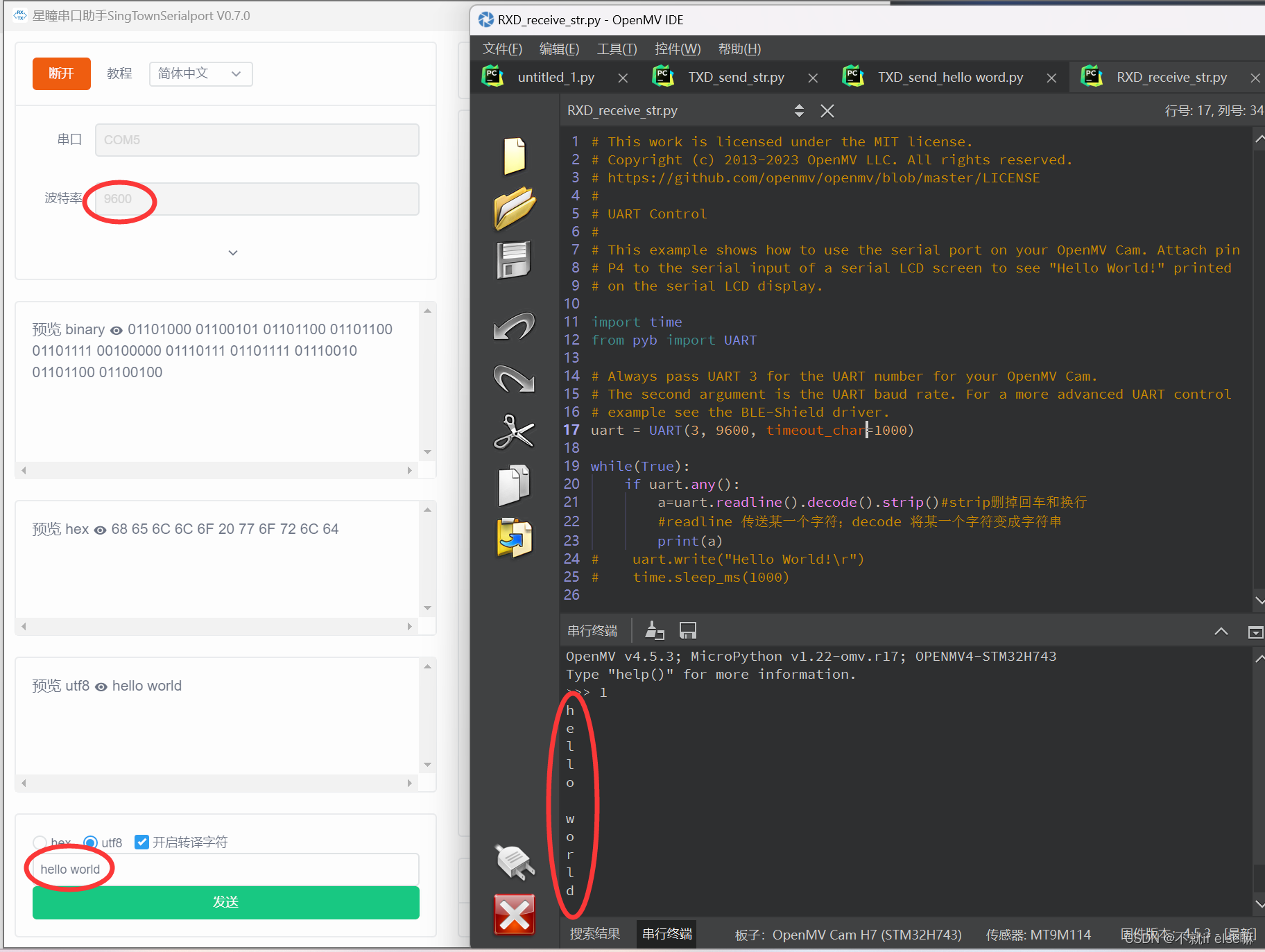Click the 行号: 17 cursor position indicator

point(1214,111)
